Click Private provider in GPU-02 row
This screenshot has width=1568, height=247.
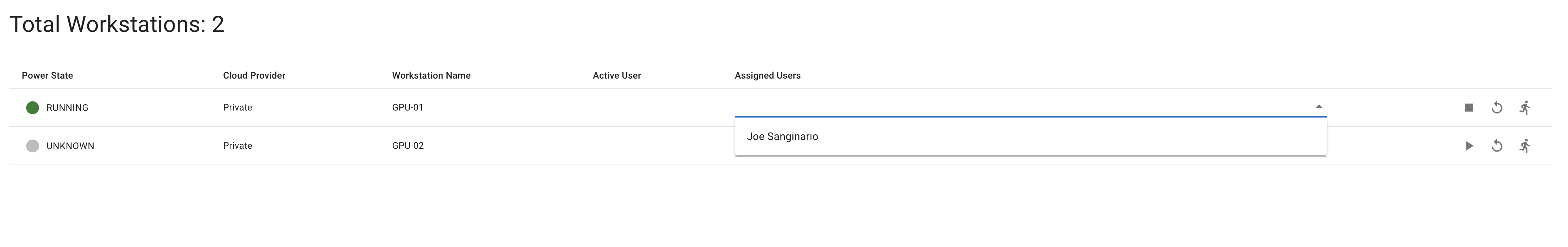point(237,146)
